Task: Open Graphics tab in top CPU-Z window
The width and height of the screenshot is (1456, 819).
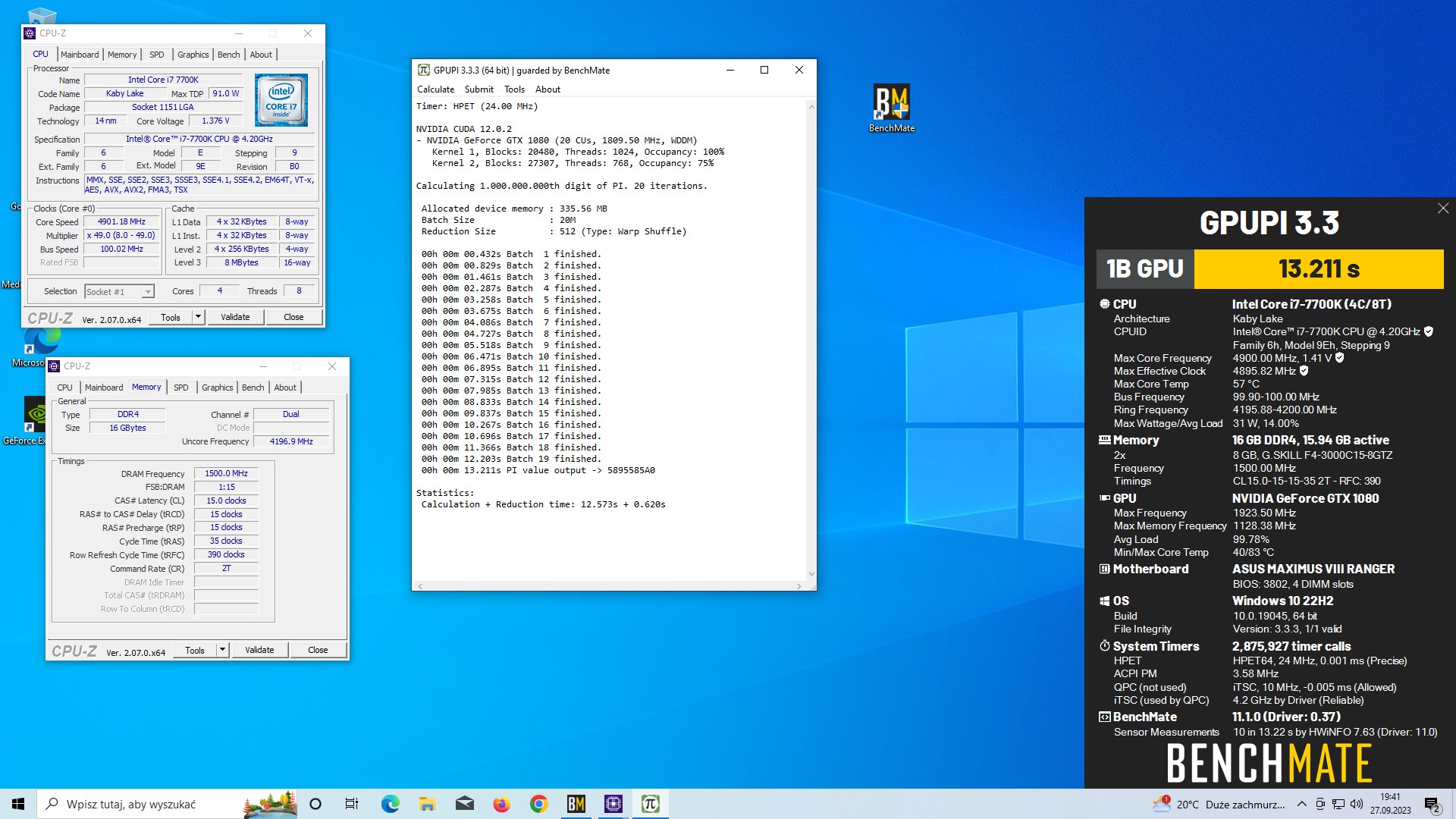Action: (x=193, y=55)
